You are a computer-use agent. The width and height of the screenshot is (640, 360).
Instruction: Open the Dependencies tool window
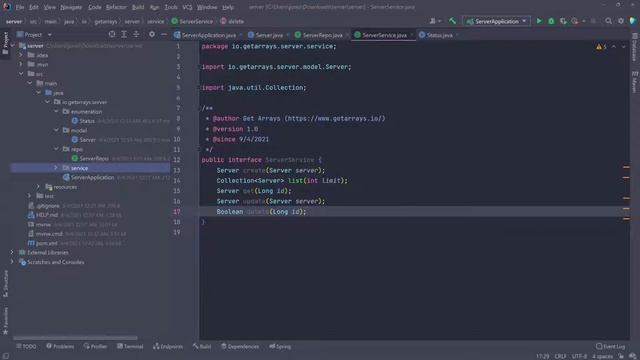[240, 347]
